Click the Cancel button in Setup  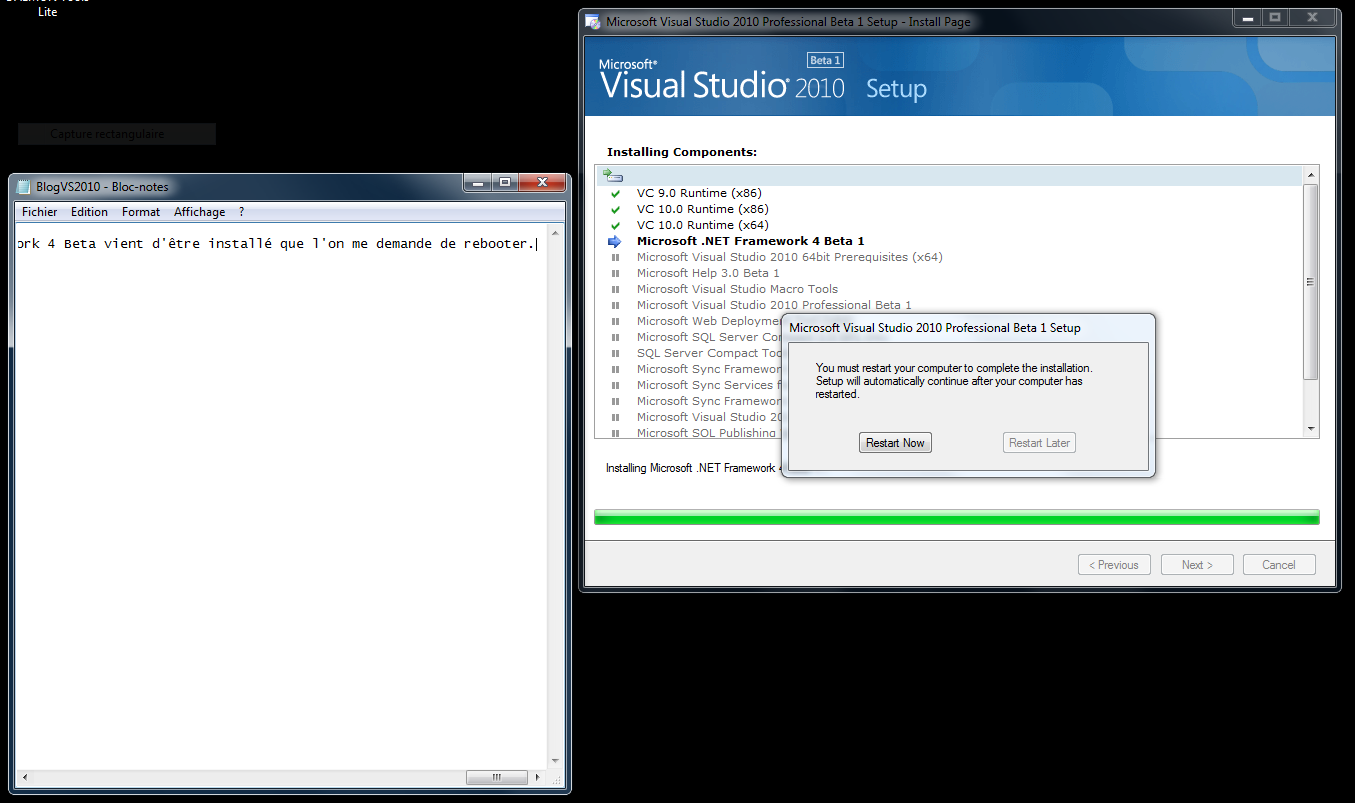(1279, 565)
